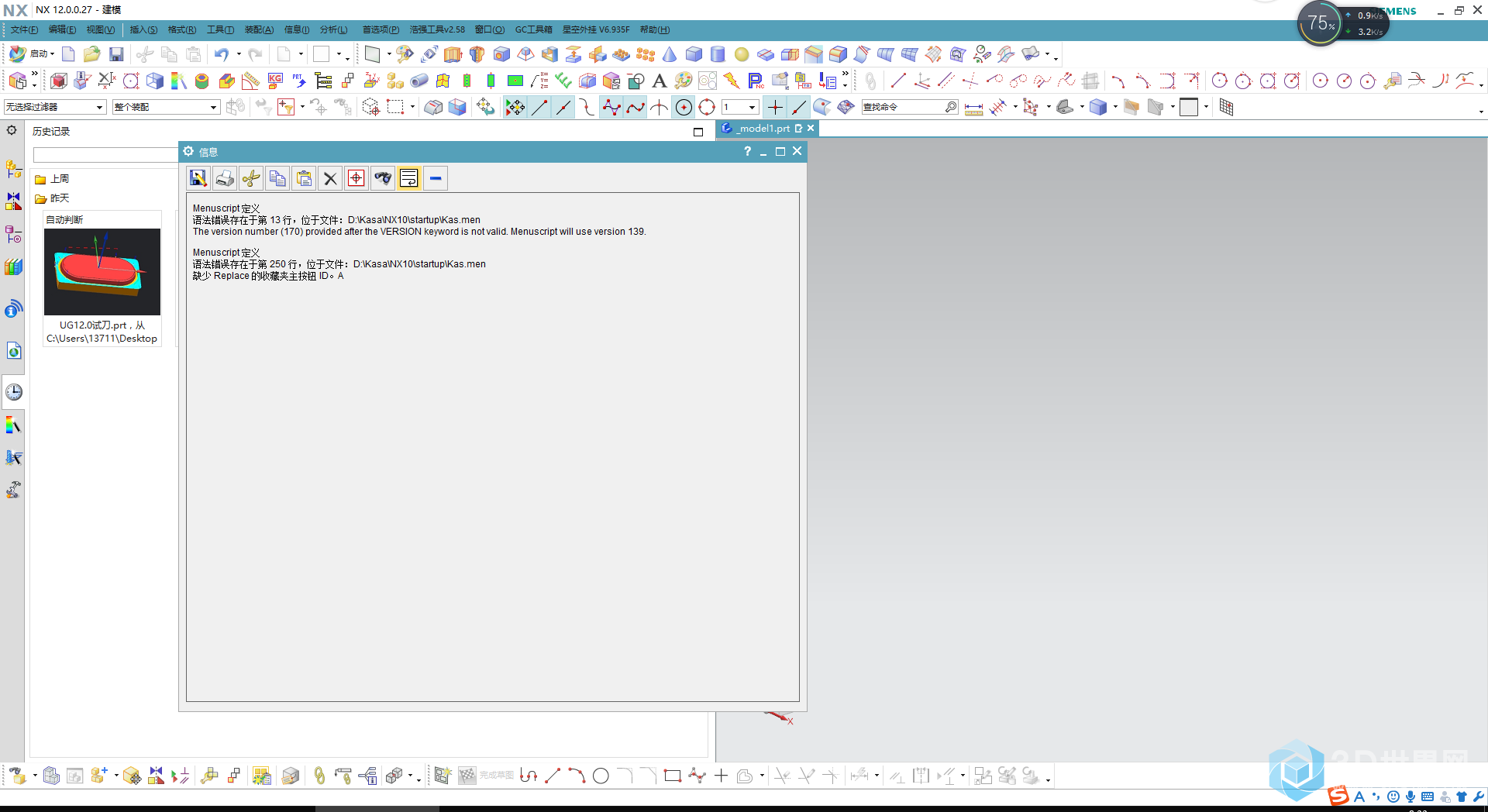This screenshot has height=812, width=1488.
Task: Click the history search input field
Action: point(105,155)
